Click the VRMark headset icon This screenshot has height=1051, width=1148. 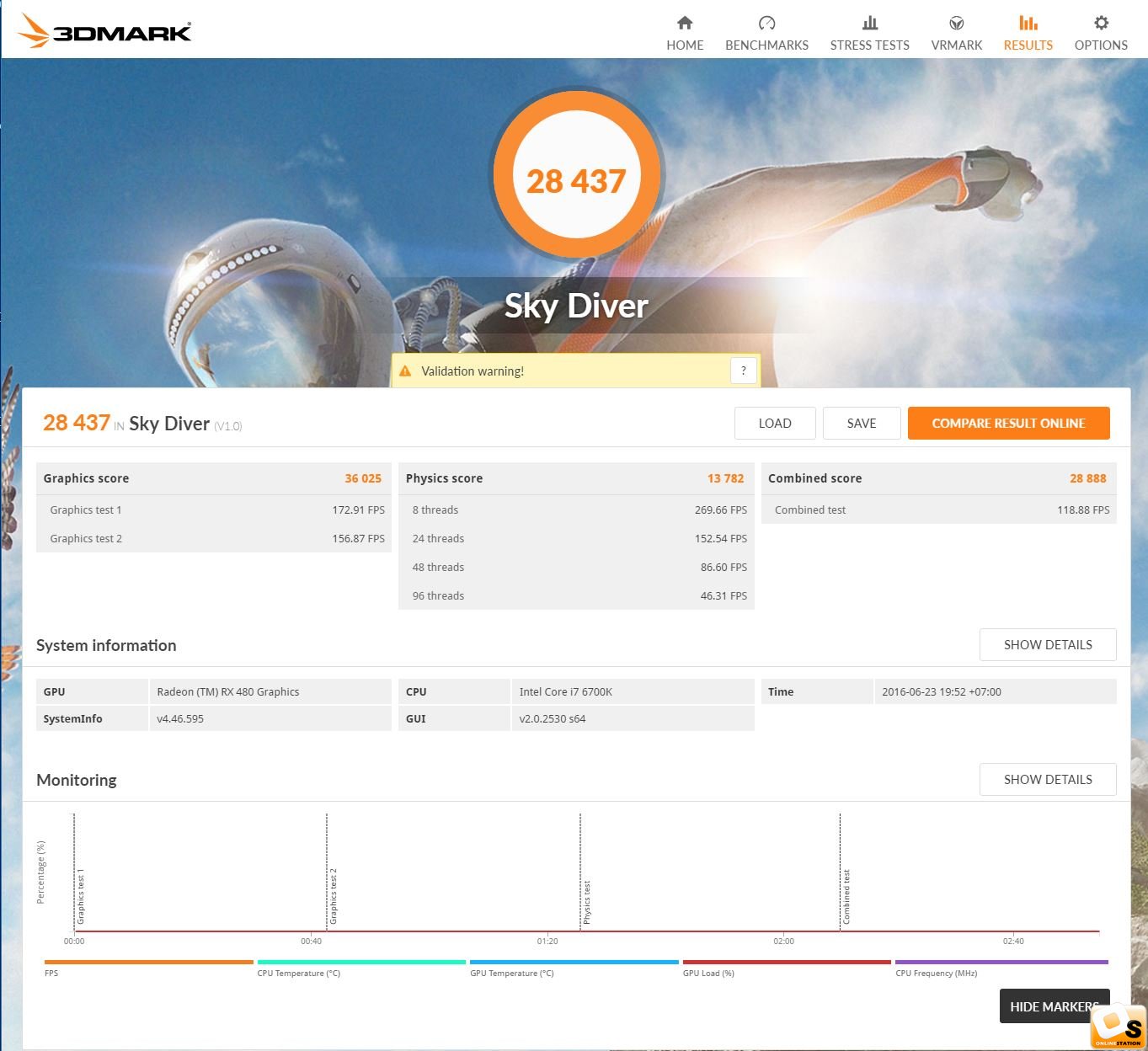pyautogui.click(x=957, y=23)
